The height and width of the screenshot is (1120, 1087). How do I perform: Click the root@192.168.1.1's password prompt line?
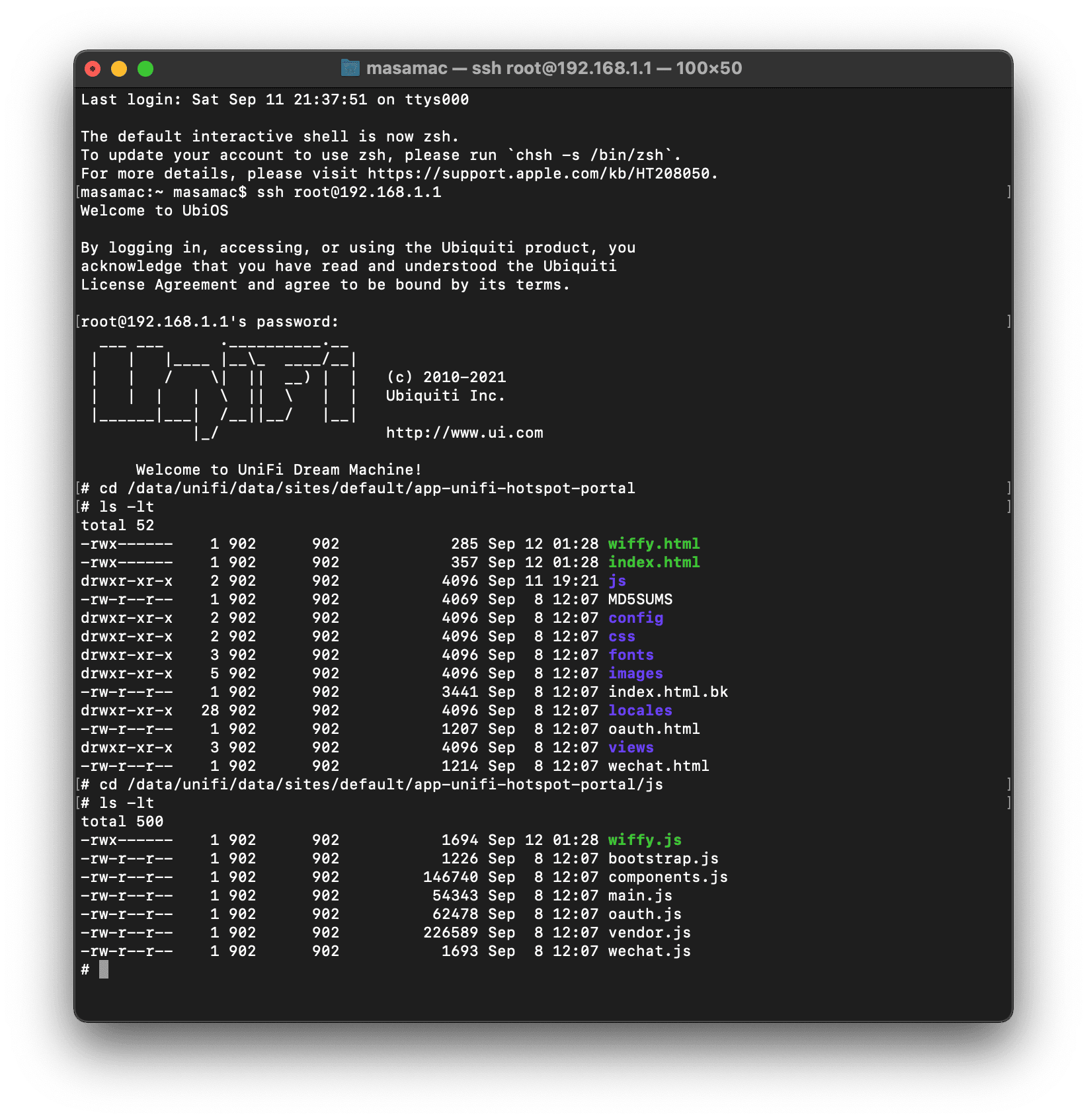210,322
